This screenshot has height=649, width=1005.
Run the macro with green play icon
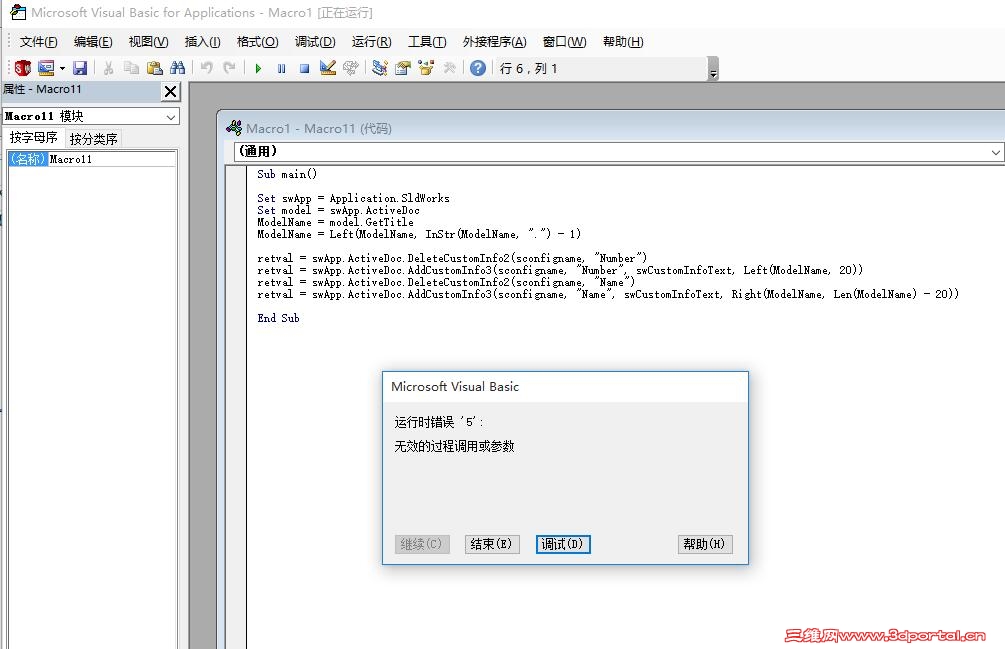258,68
